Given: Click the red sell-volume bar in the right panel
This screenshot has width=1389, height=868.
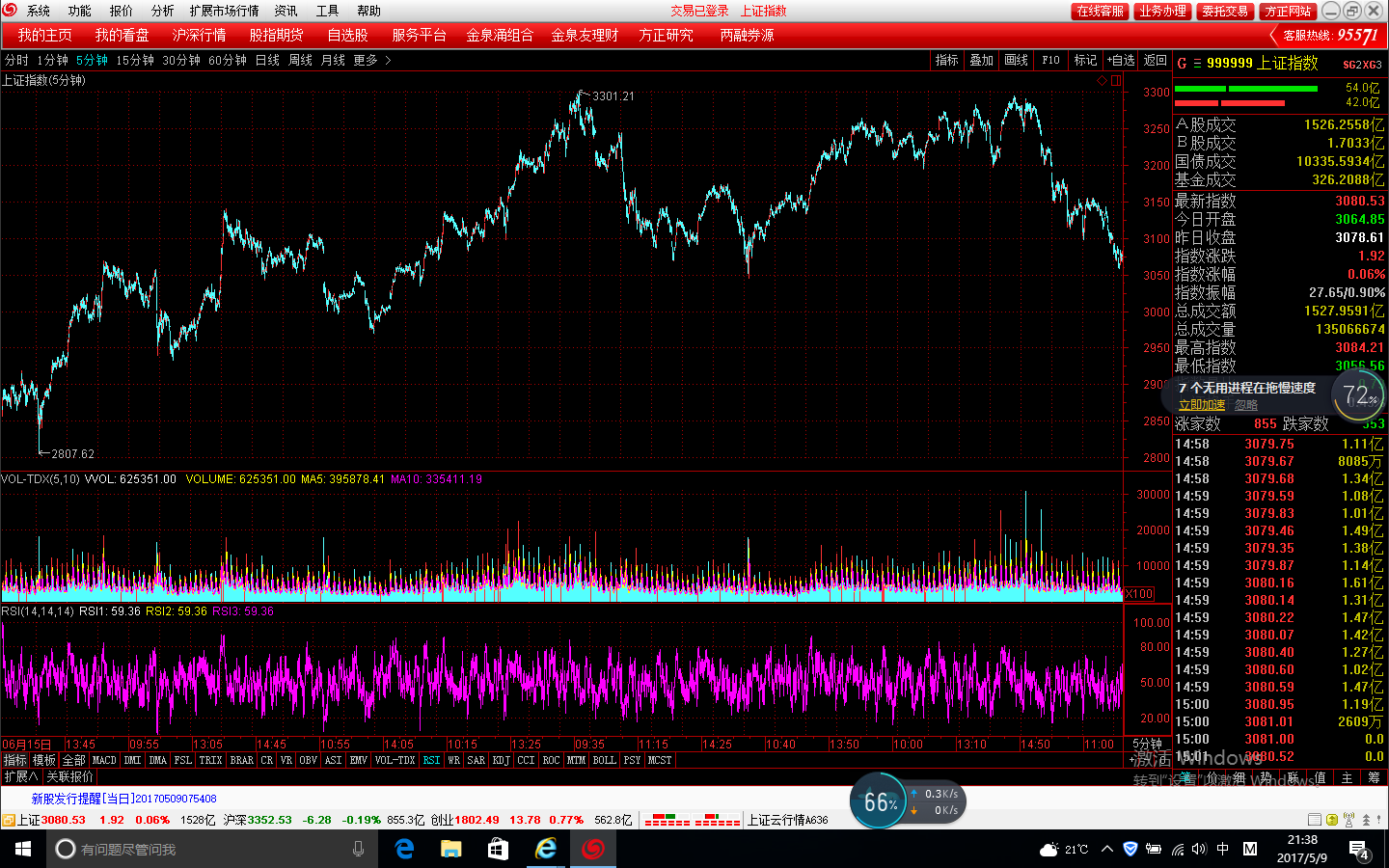Looking at the screenshot, I should pos(1230,102).
